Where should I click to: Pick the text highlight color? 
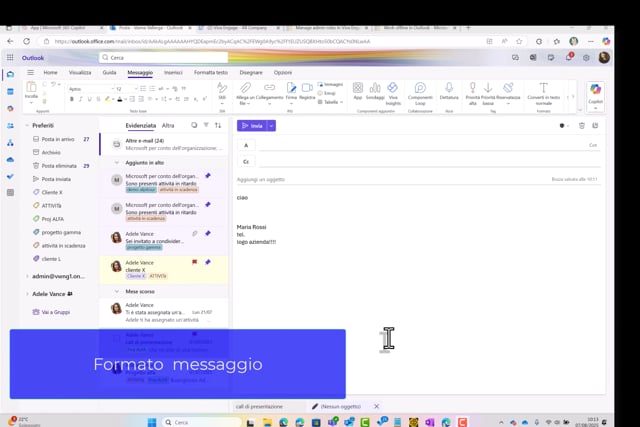[107, 99]
